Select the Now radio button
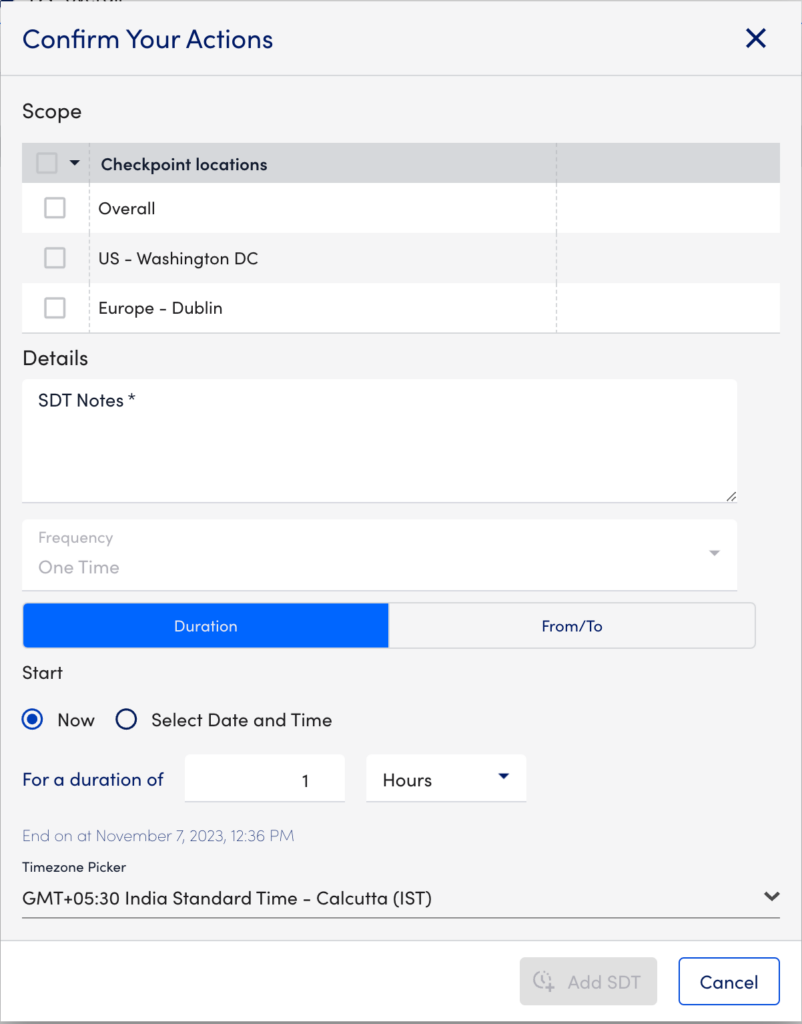The width and height of the screenshot is (802, 1024). [33, 720]
